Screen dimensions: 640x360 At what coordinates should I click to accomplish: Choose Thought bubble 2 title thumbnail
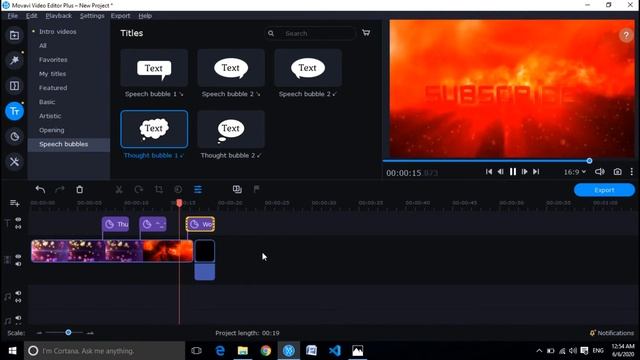[x=231, y=129]
